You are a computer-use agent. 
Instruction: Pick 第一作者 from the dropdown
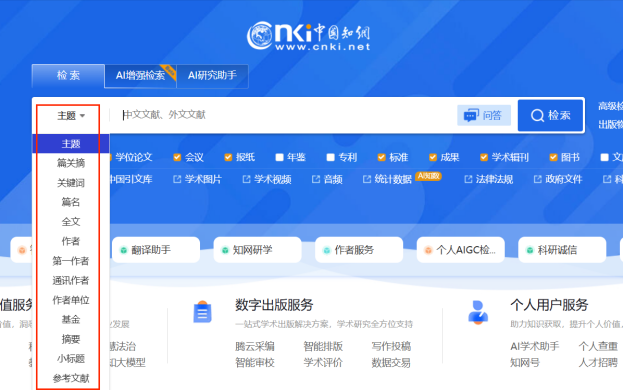coord(71,261)
